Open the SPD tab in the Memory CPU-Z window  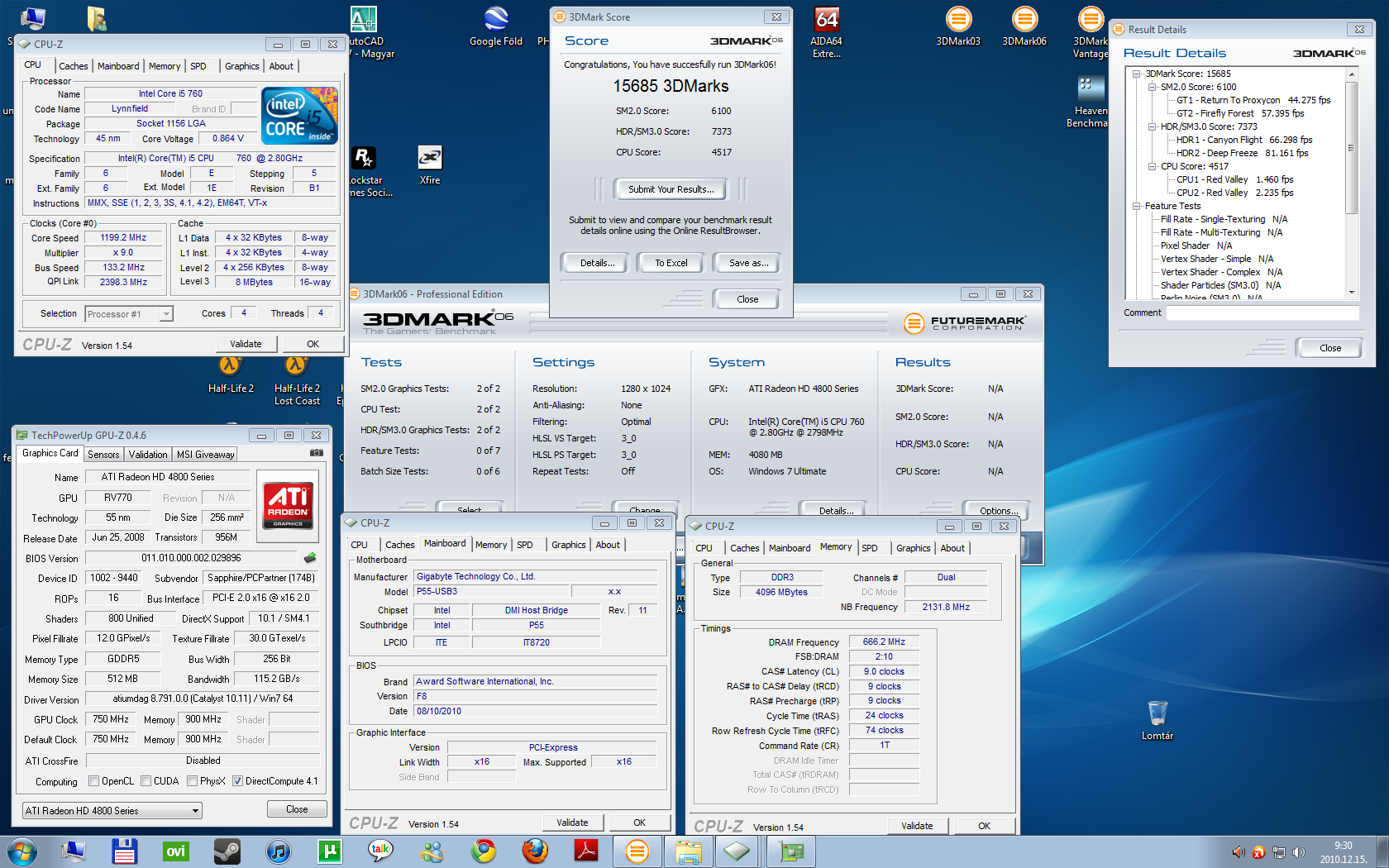(x=870, y=548)
